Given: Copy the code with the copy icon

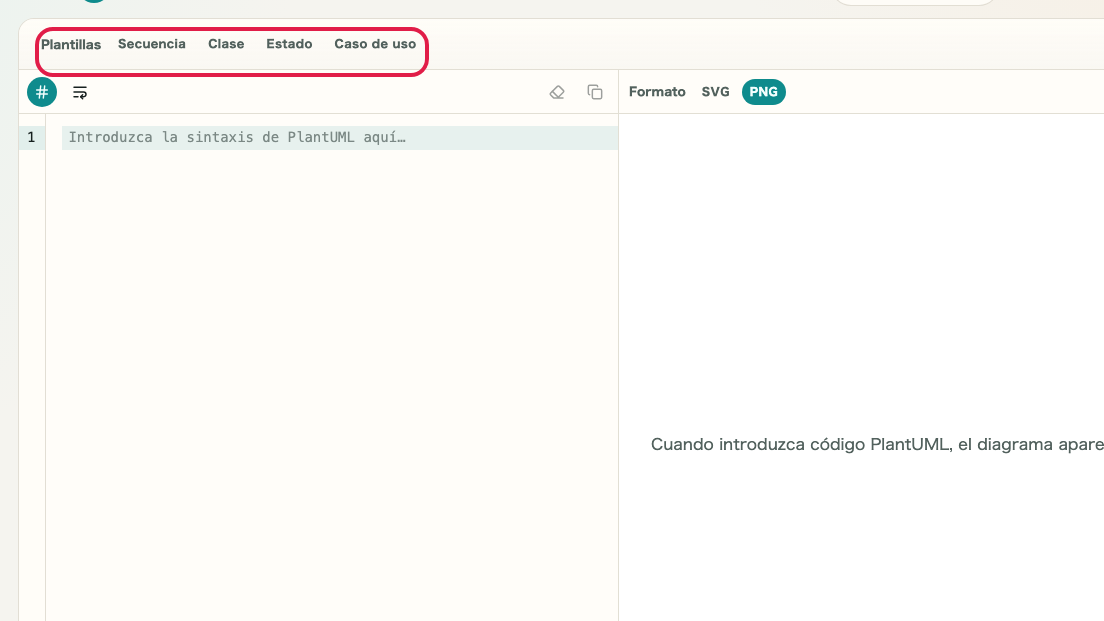Looking at the screenshot, I should tap(595, 92).
